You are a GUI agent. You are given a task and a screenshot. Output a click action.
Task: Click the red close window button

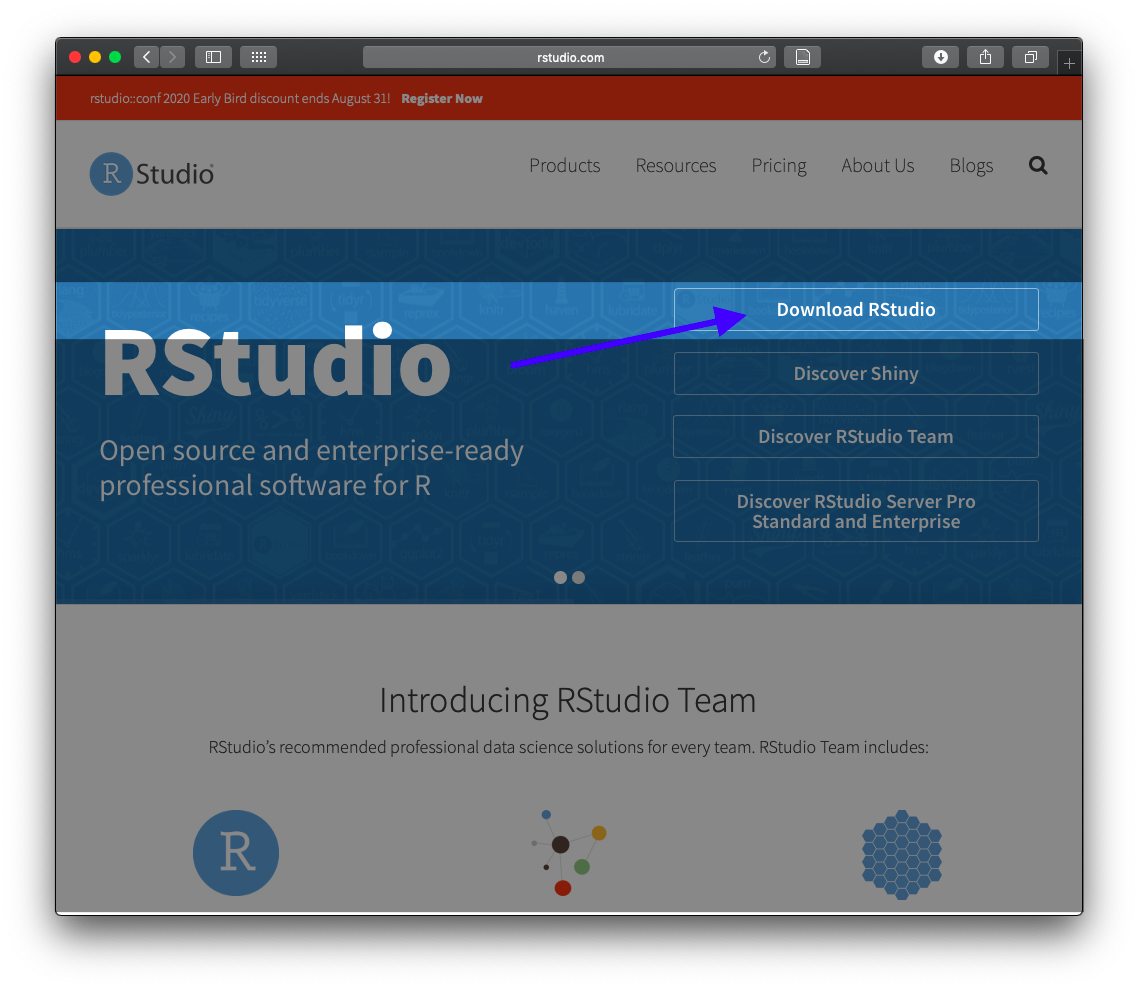tap(75, 57)
